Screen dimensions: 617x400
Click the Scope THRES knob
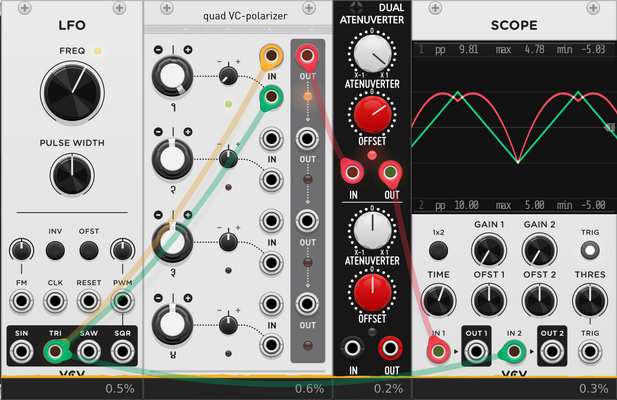589,301
